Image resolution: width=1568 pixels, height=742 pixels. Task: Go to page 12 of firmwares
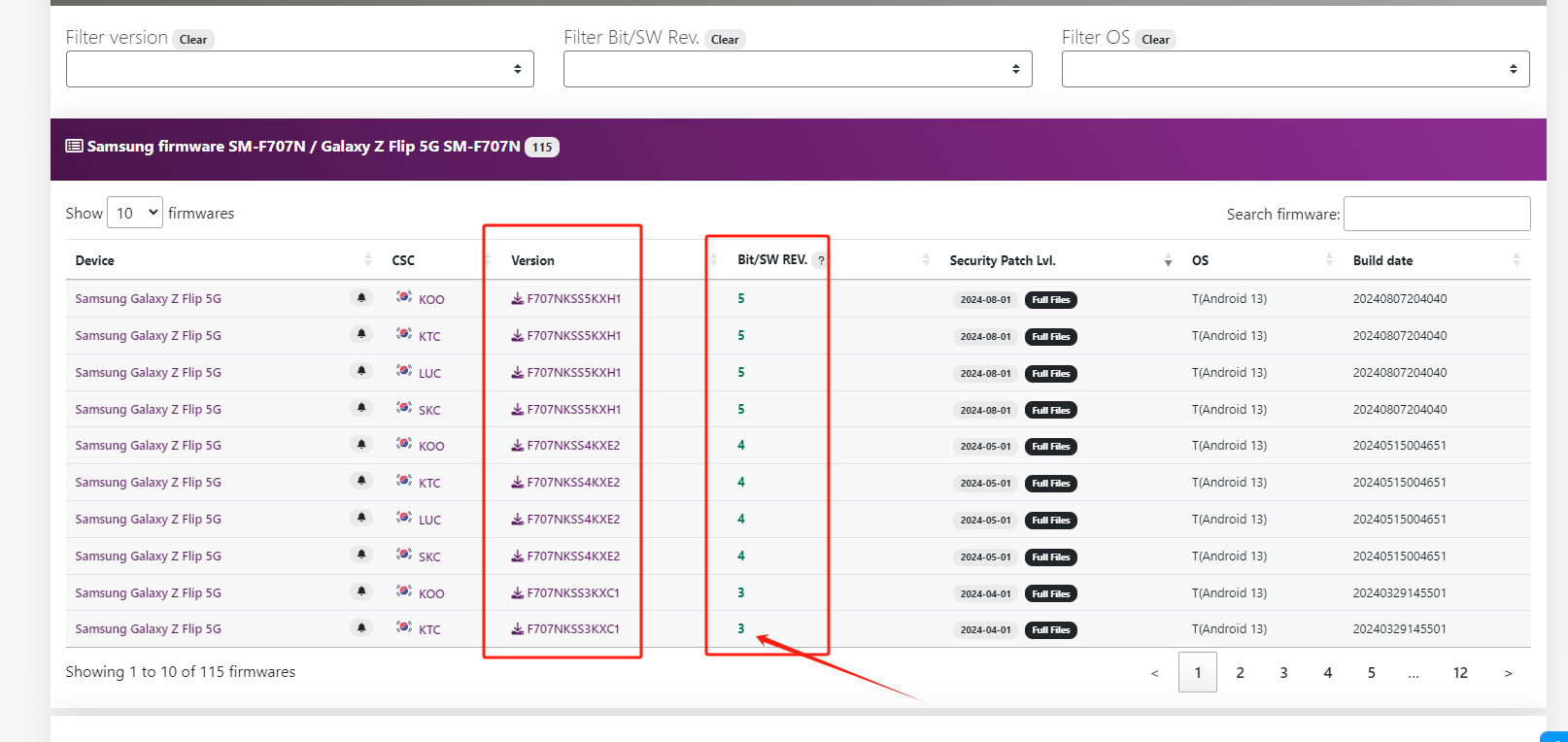(x=1460, y=672)
